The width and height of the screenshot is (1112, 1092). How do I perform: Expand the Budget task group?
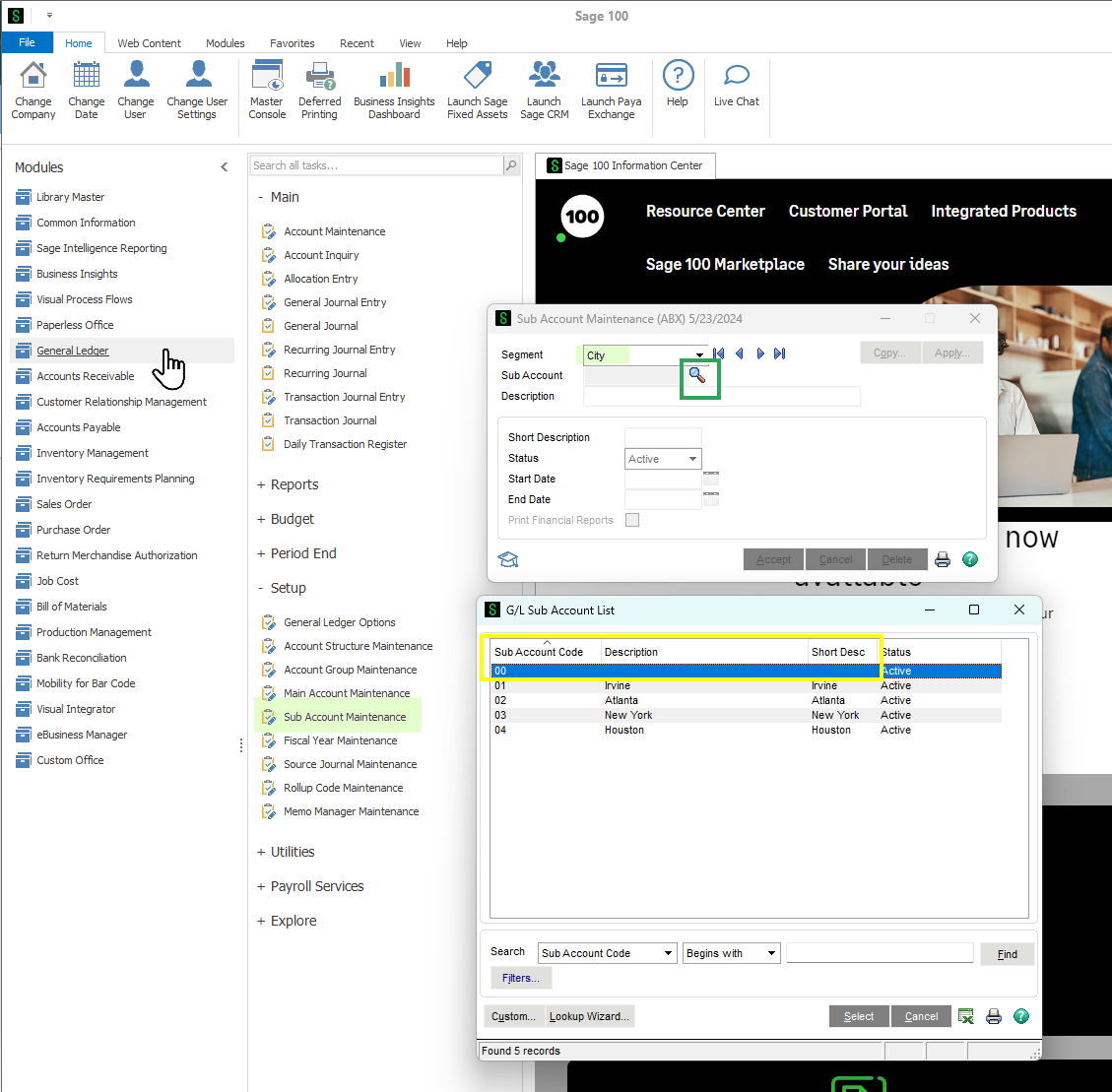[260, 519]
